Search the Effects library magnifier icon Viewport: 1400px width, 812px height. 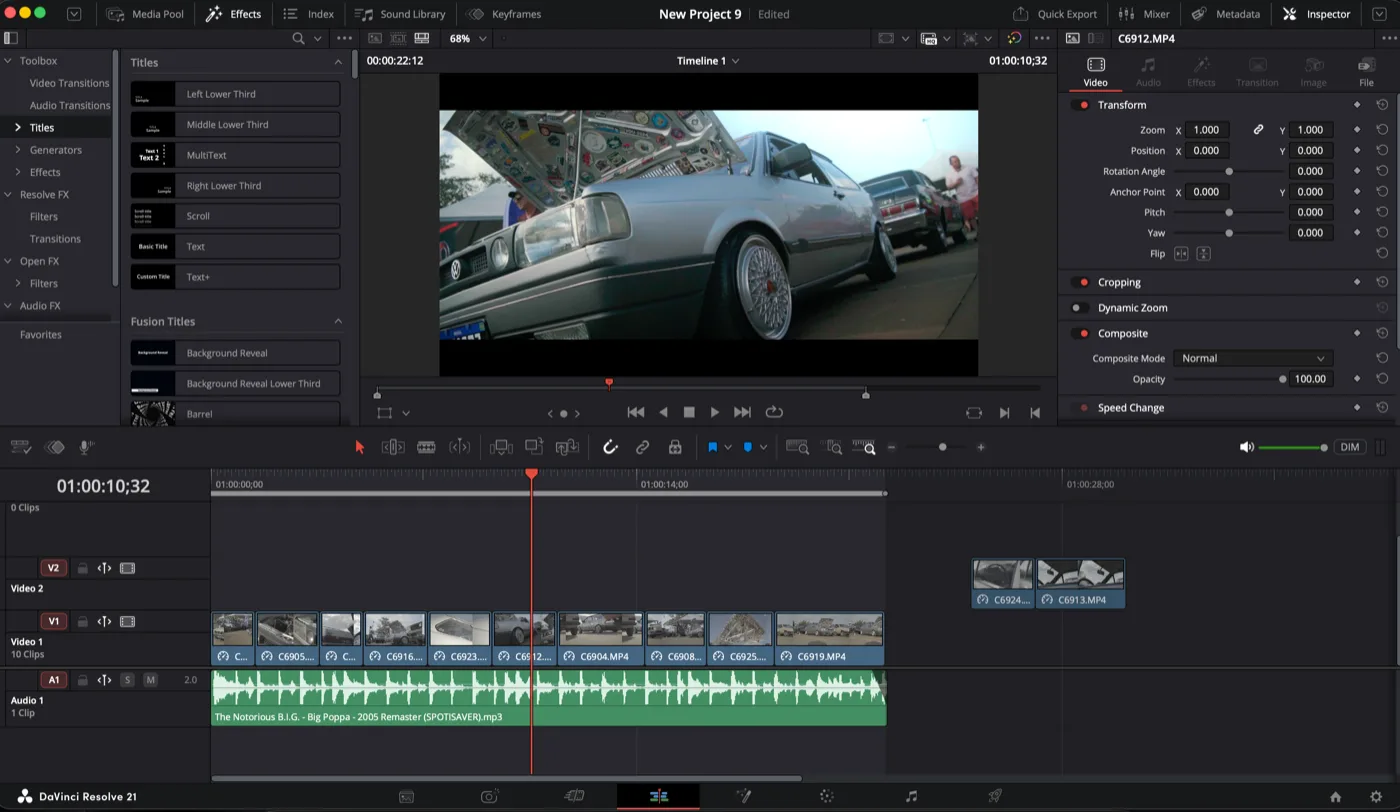point(298,38)
